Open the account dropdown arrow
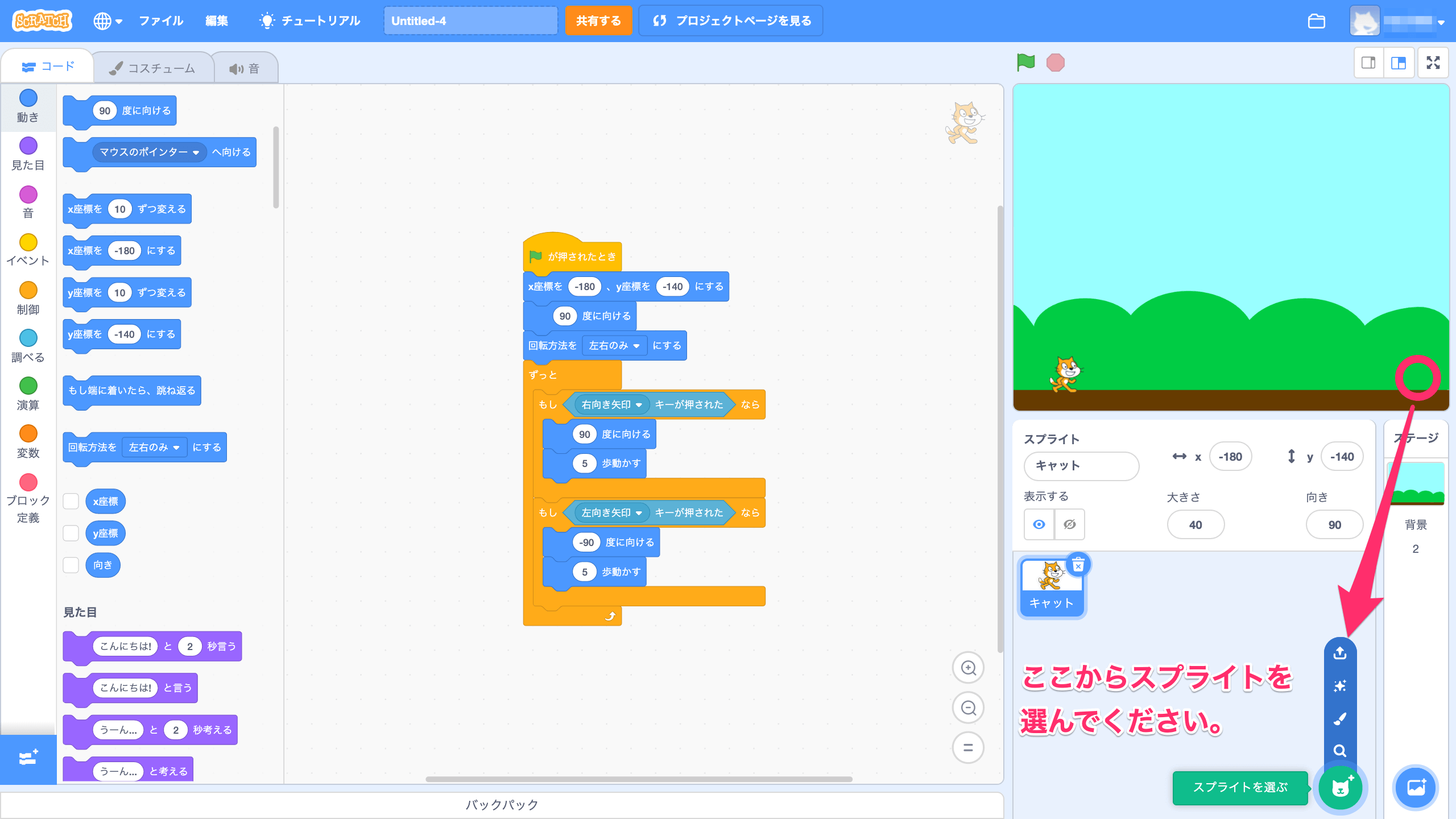The height and width of the screenshot is (819, 1456). click(1441, 23)
